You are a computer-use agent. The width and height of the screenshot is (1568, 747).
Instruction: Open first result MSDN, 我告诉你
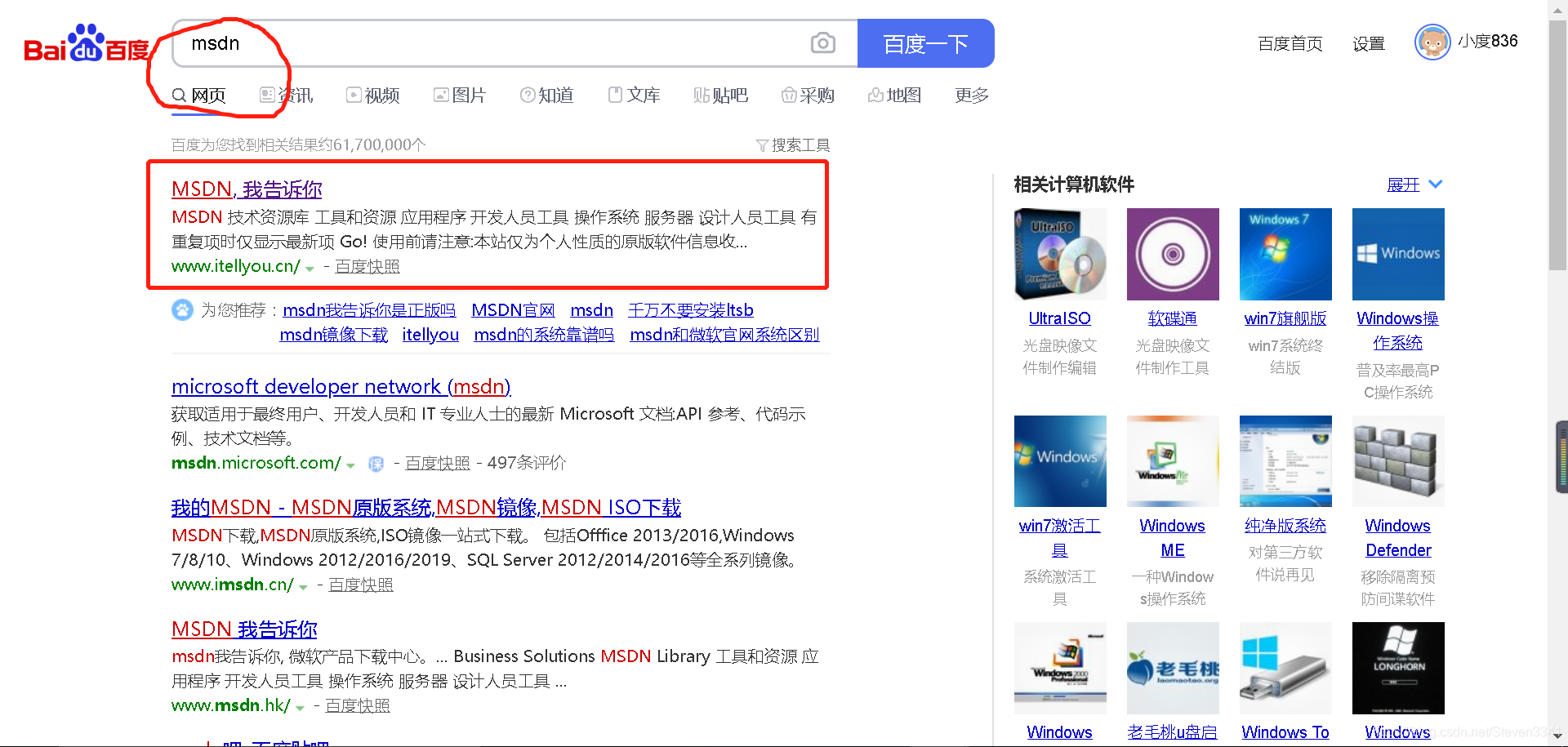(247, 189)
